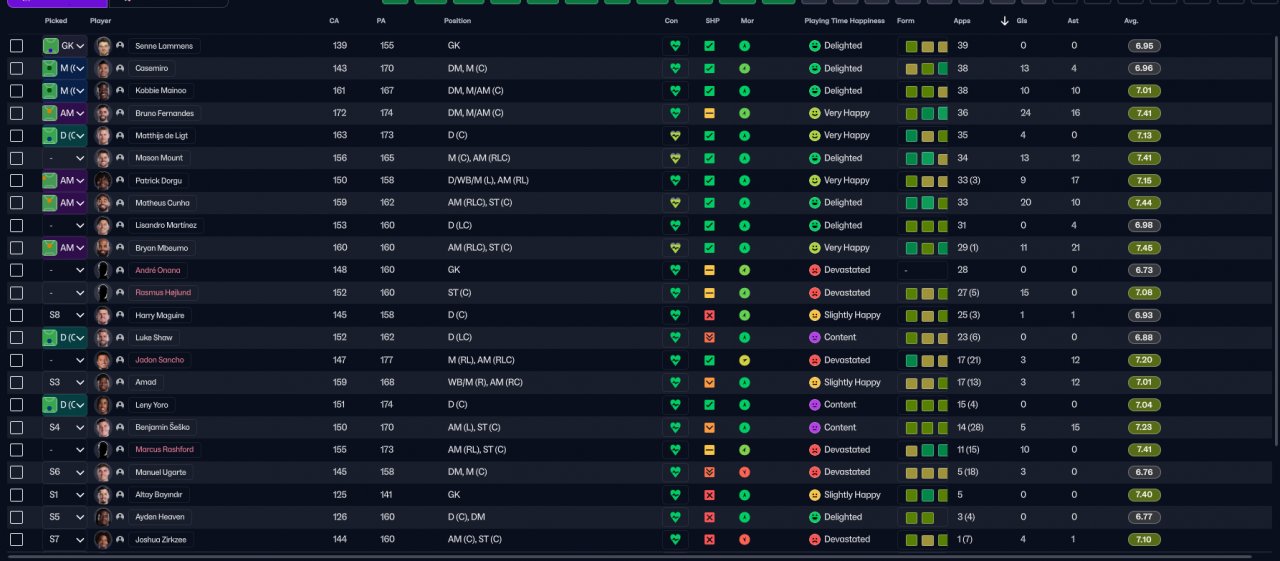Screen dimensions: 1280x561
Task: Click Bruno Fernandes' form squares
Action: [926, 113]
